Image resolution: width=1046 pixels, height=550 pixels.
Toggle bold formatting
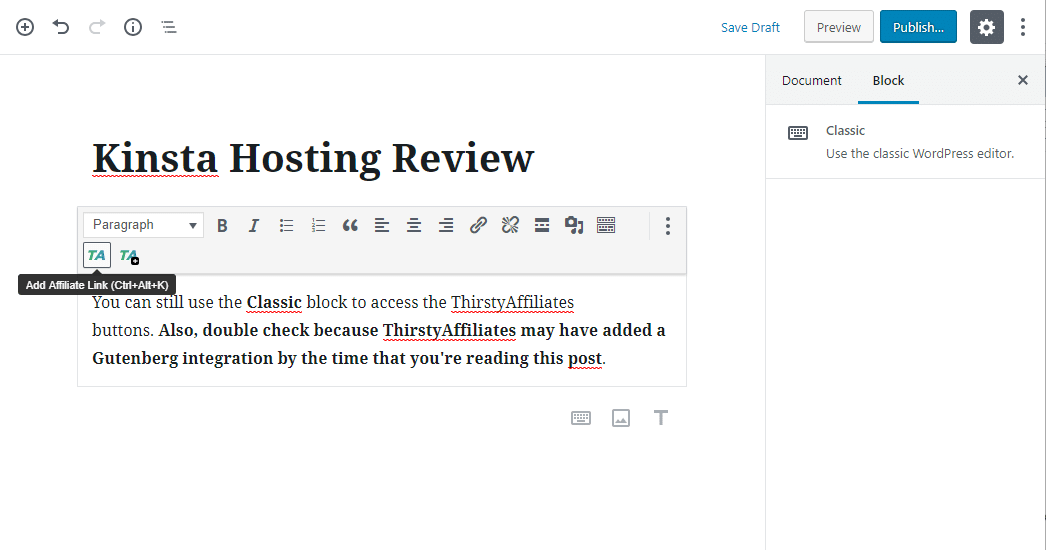pos(222,225)
